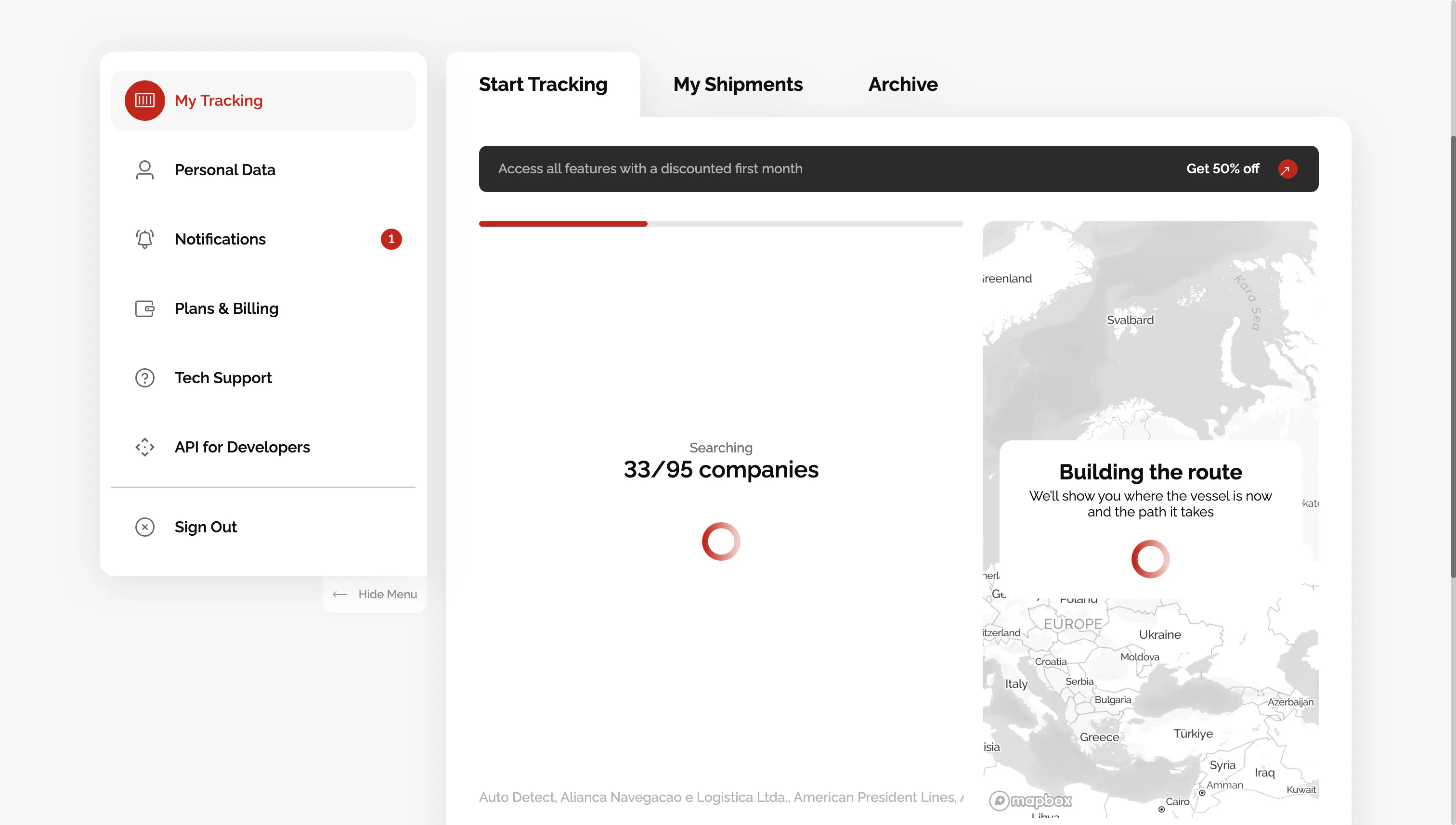Click the Ukraine label on the map

point(1159,634)
